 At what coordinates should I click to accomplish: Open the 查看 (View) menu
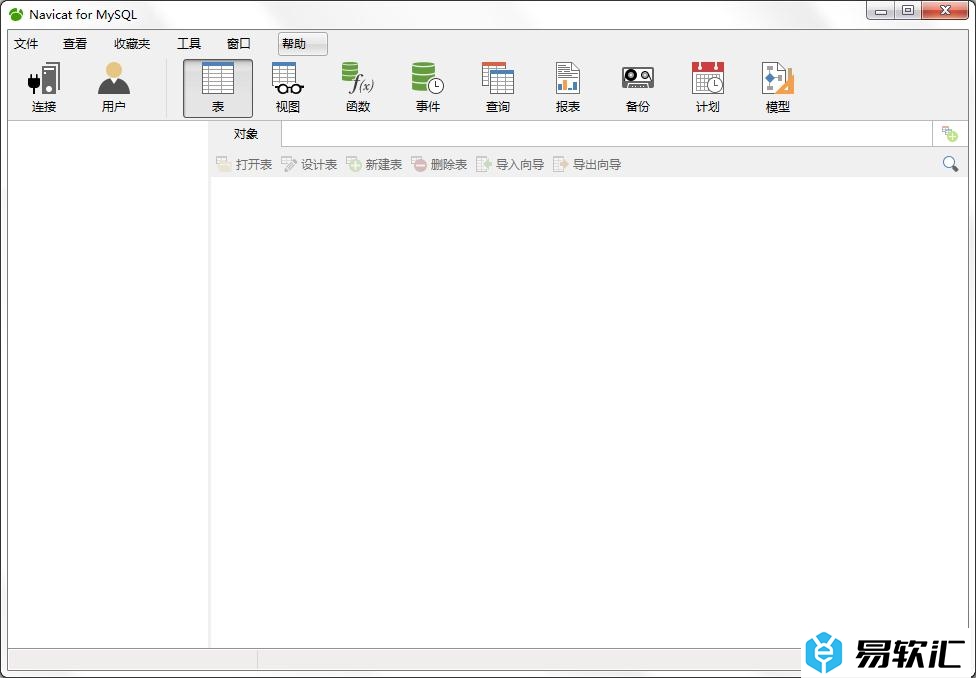75,44
